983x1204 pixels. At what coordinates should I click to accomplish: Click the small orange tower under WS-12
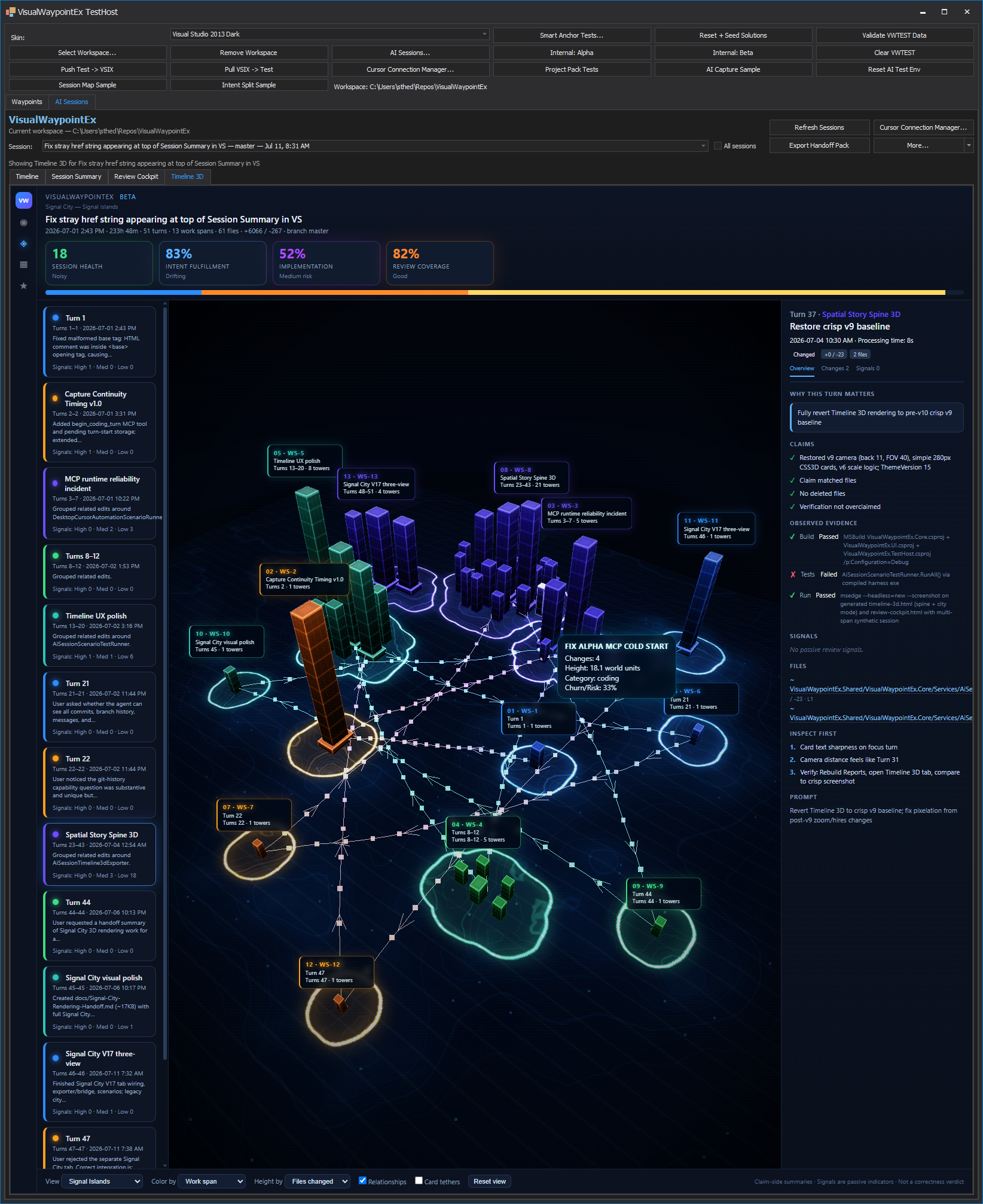click(340, 1002)
